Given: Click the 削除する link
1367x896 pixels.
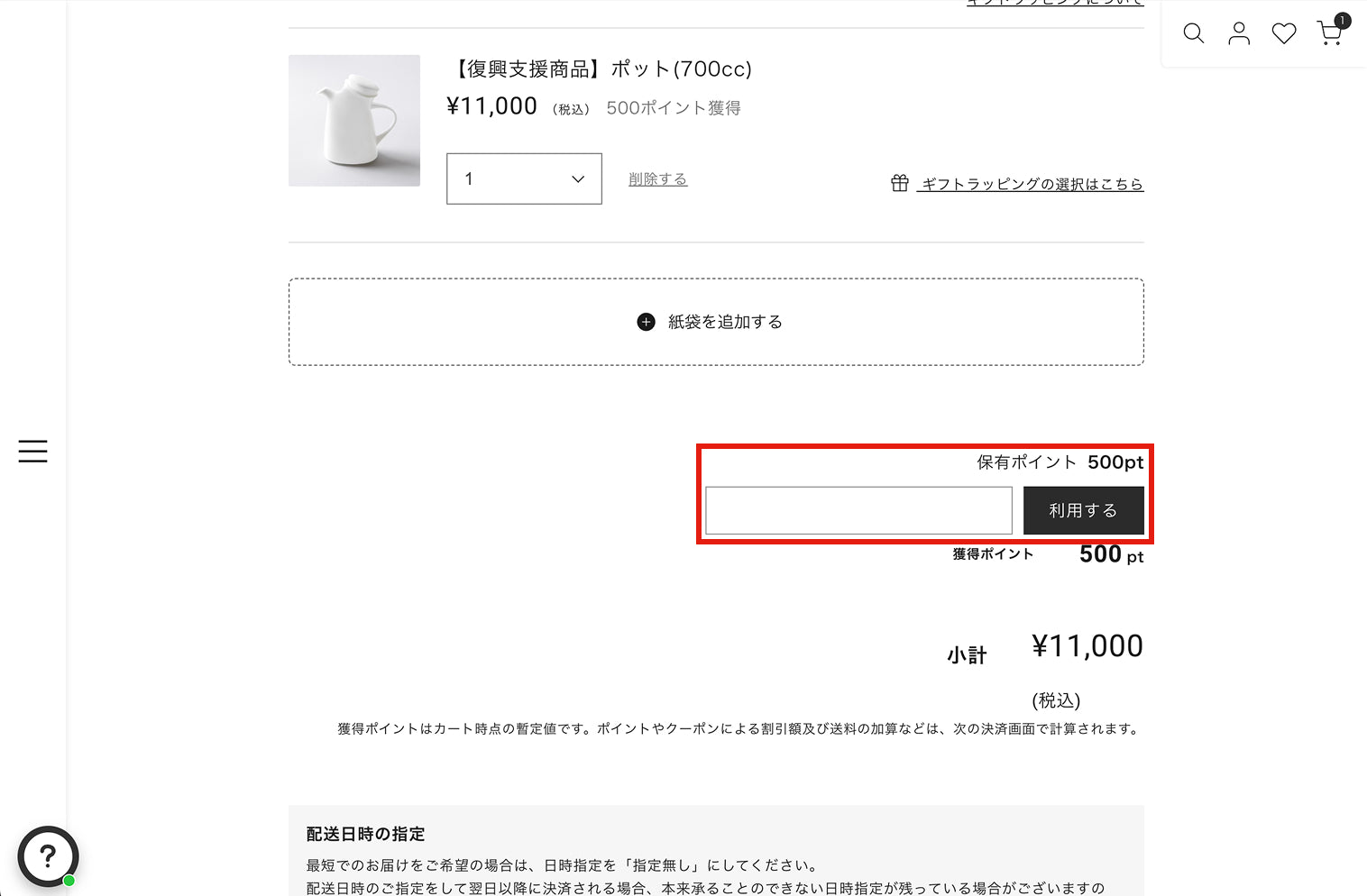Looking at the screenshot, I should tap(657, 179).
